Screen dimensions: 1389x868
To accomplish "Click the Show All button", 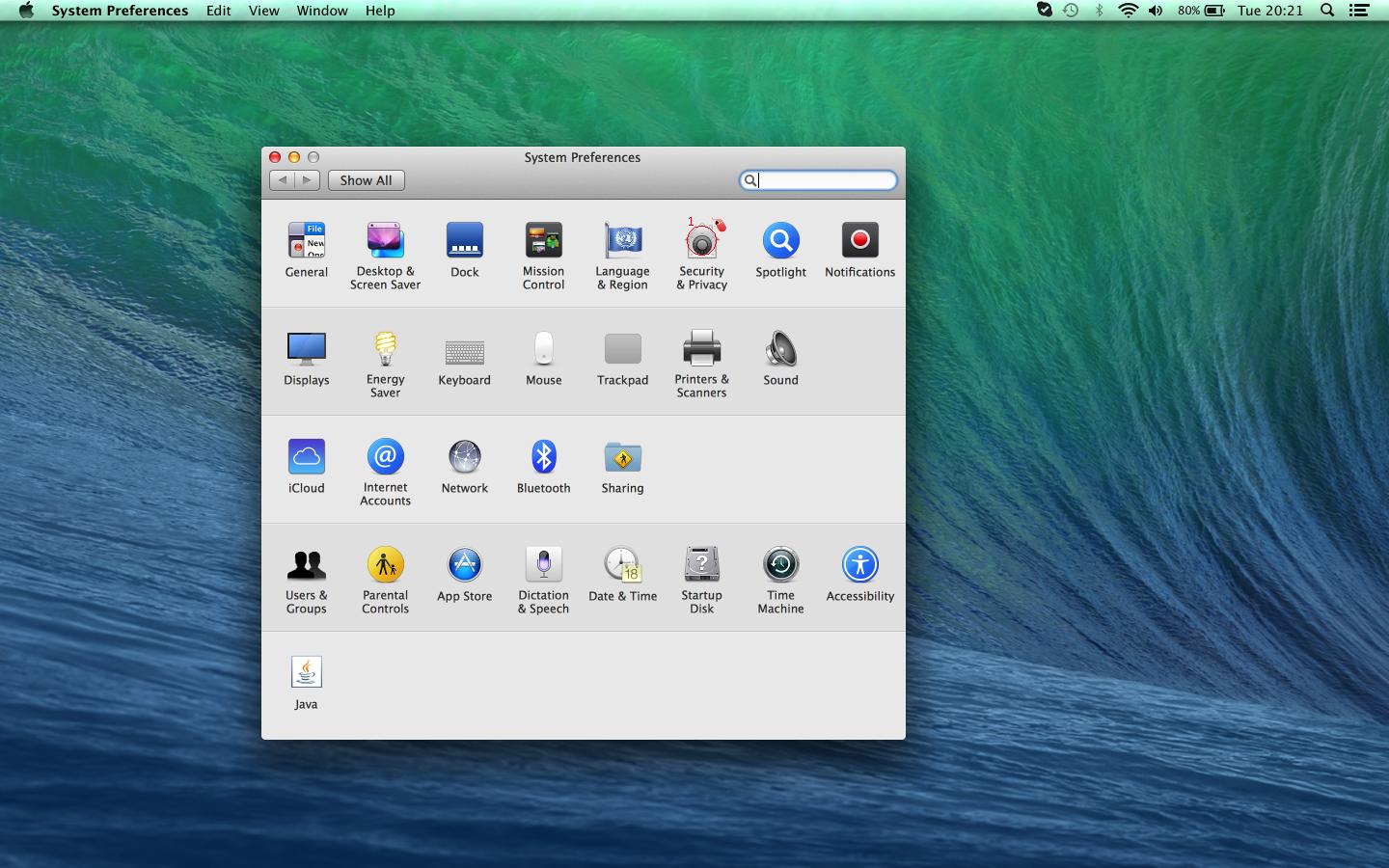I will 366,180.
